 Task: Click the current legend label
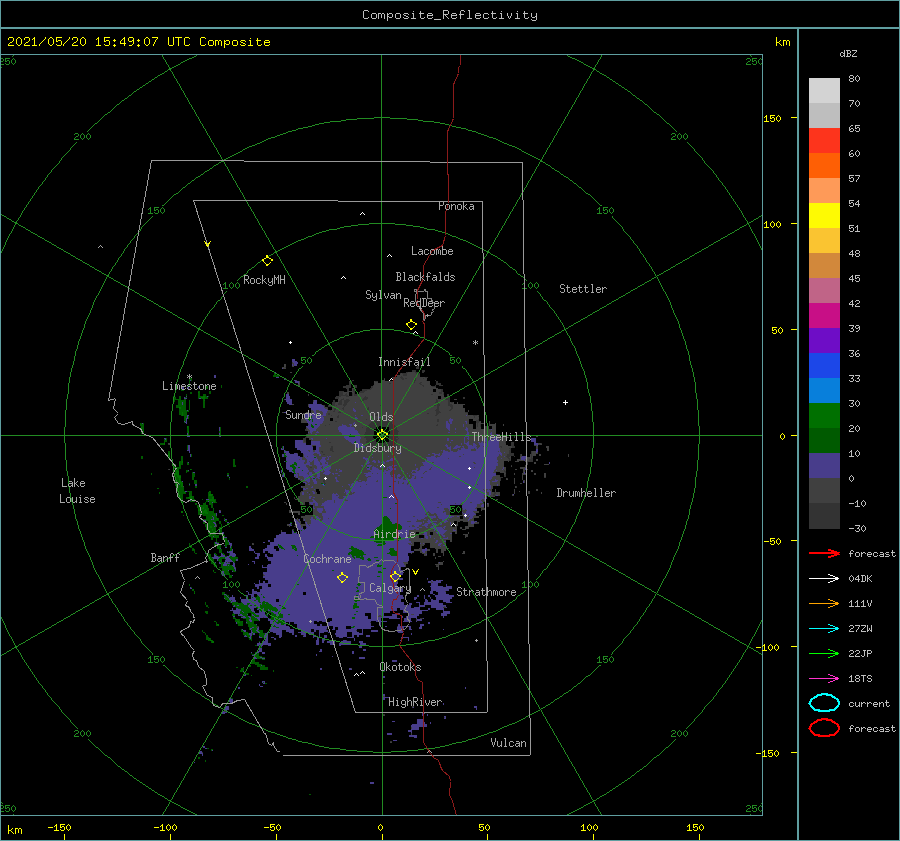(x=869, y=704)
